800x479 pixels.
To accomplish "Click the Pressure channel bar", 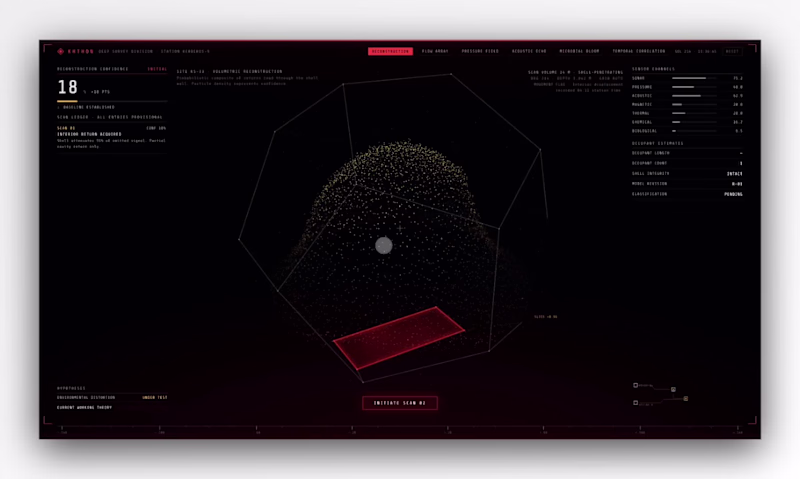I will tap(694, 87).
